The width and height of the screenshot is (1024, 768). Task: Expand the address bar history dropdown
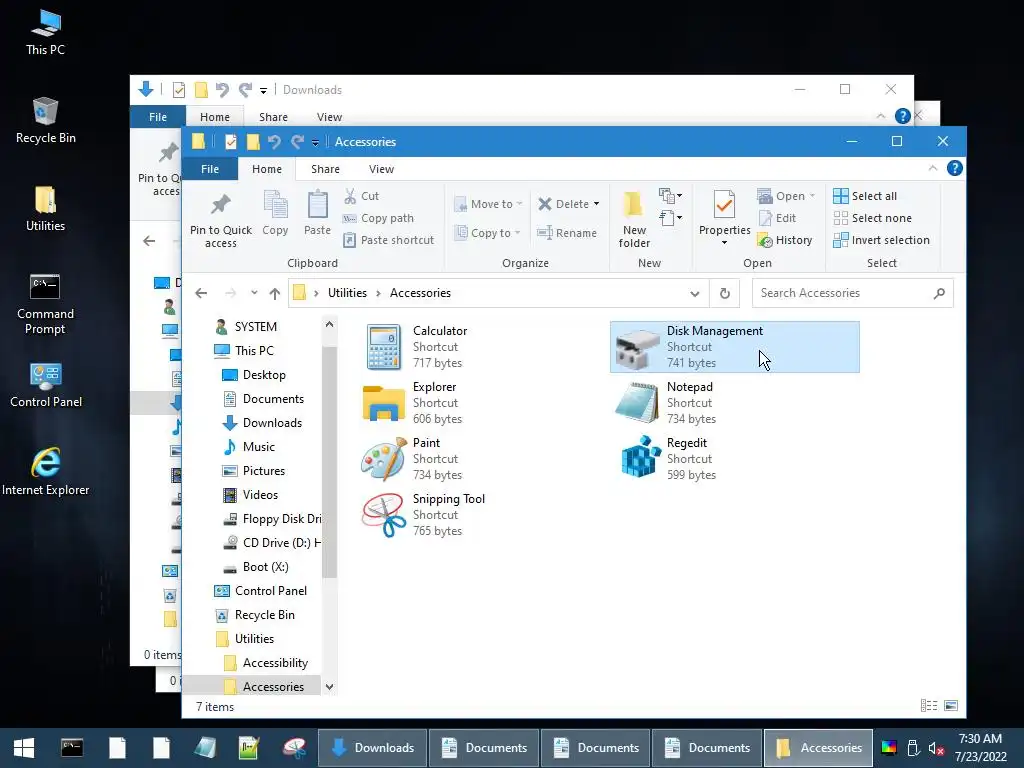coord(695,293)
